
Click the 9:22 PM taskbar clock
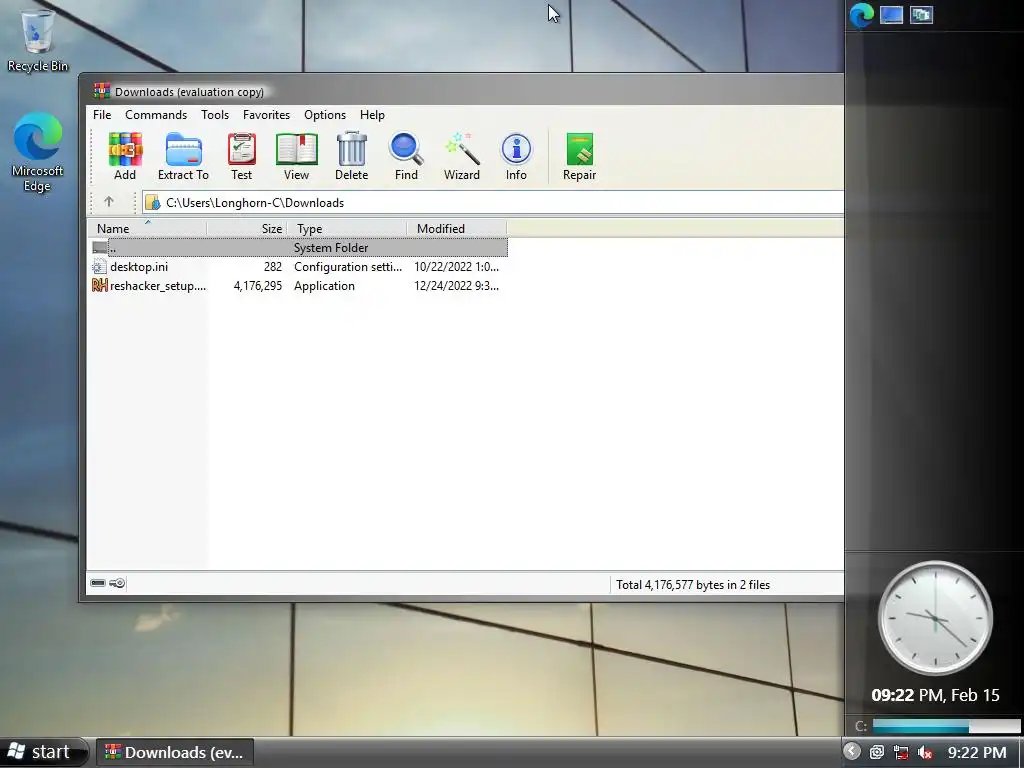point(977,752)
